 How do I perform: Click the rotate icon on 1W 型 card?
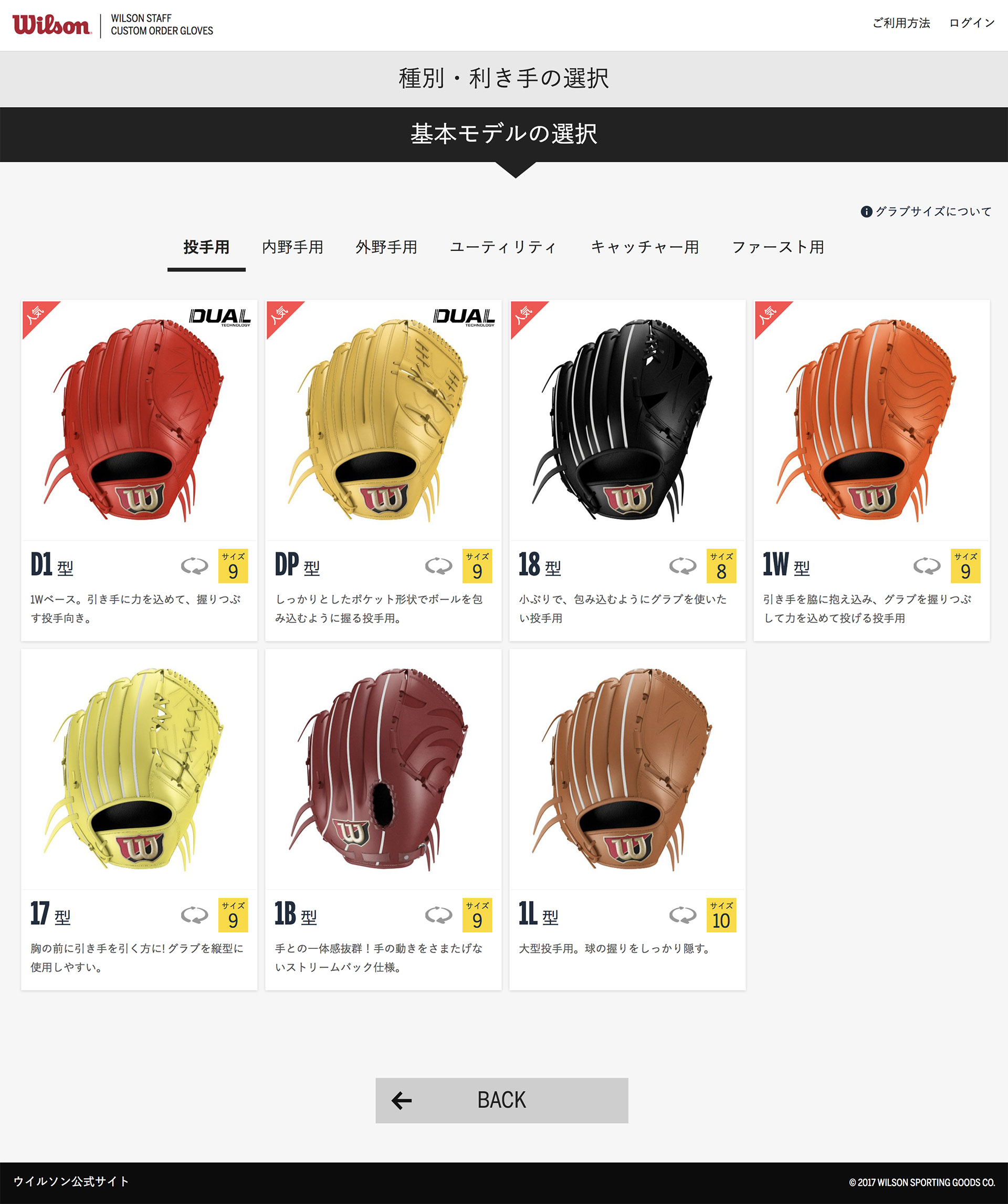[x=927, y=566]
